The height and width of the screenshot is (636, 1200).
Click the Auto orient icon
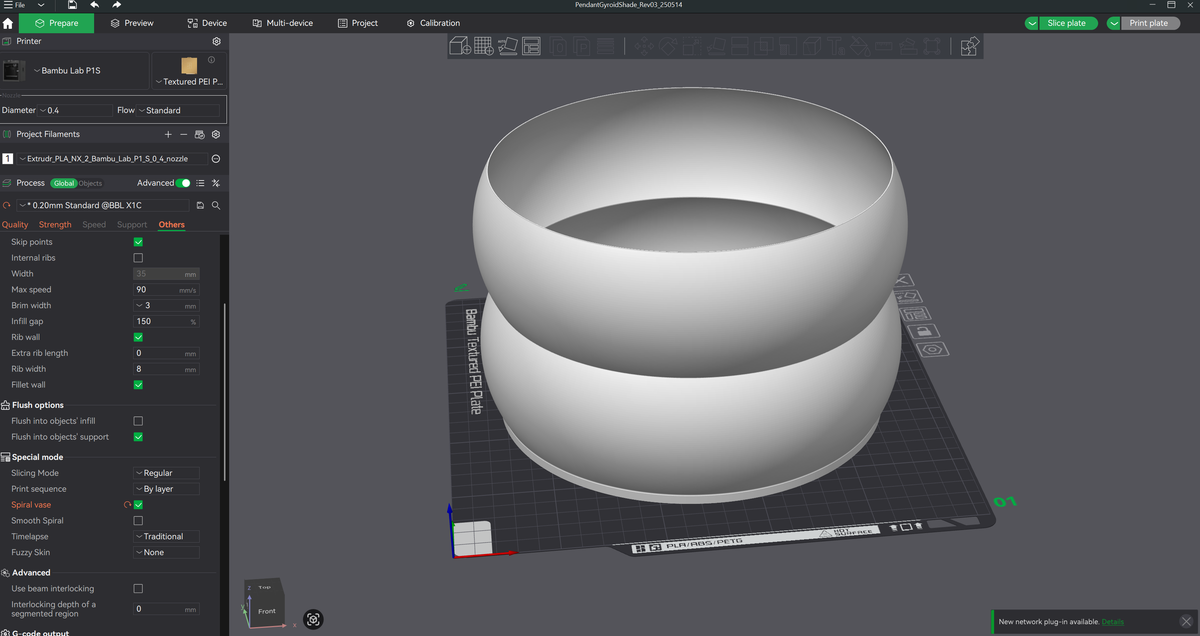(508, 45)
